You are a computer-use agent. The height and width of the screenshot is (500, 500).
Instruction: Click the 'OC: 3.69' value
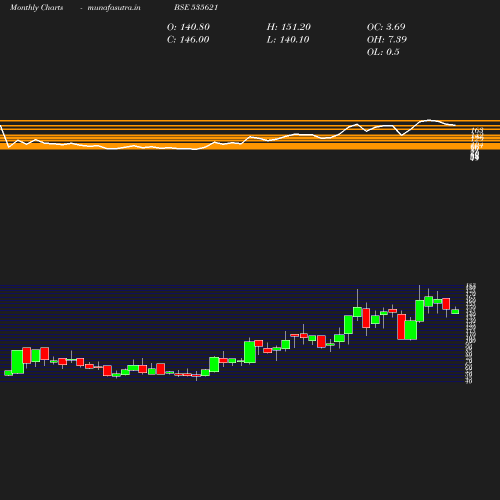pos(386,27)
